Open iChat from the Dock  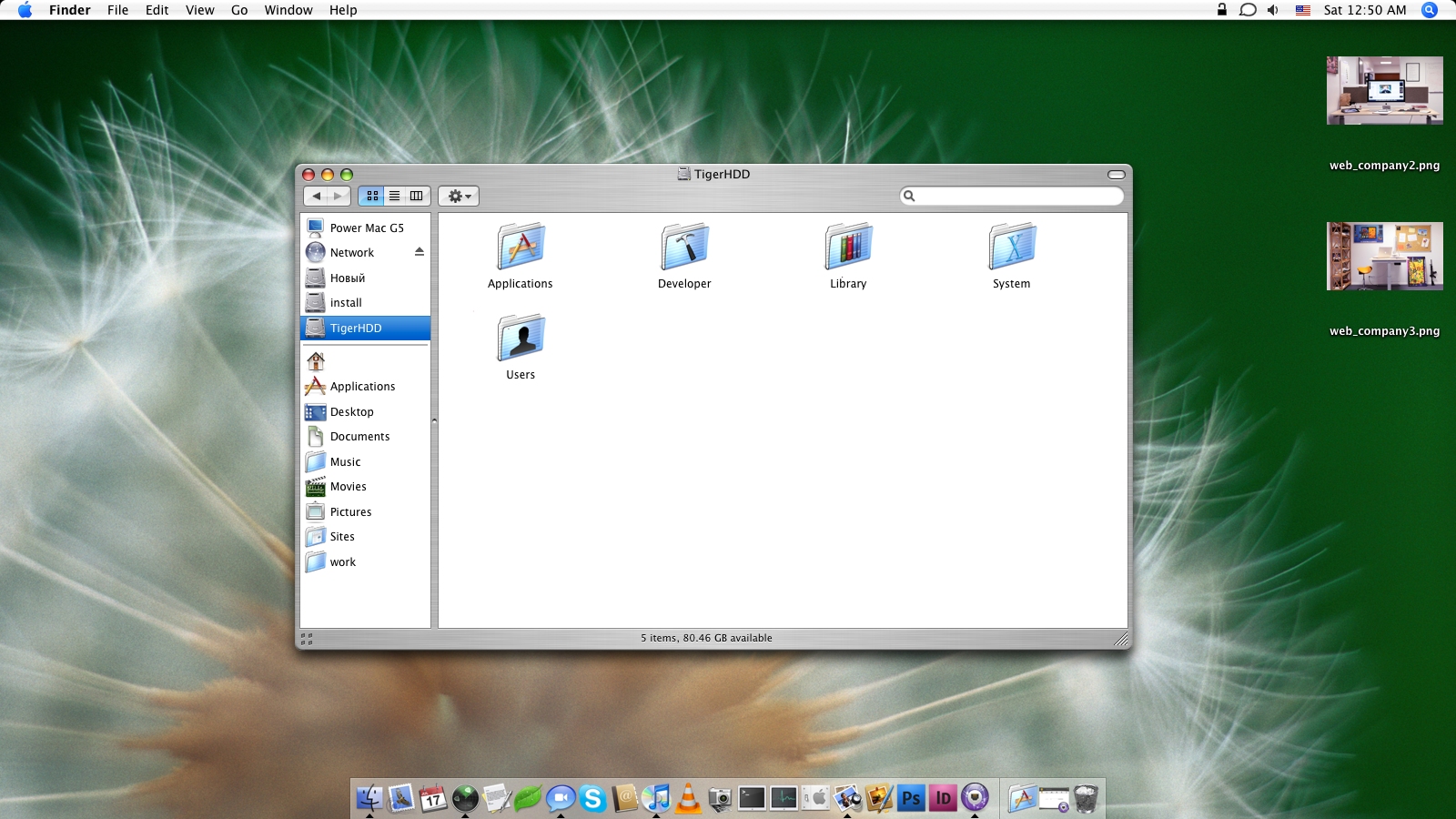click(561, 798)
